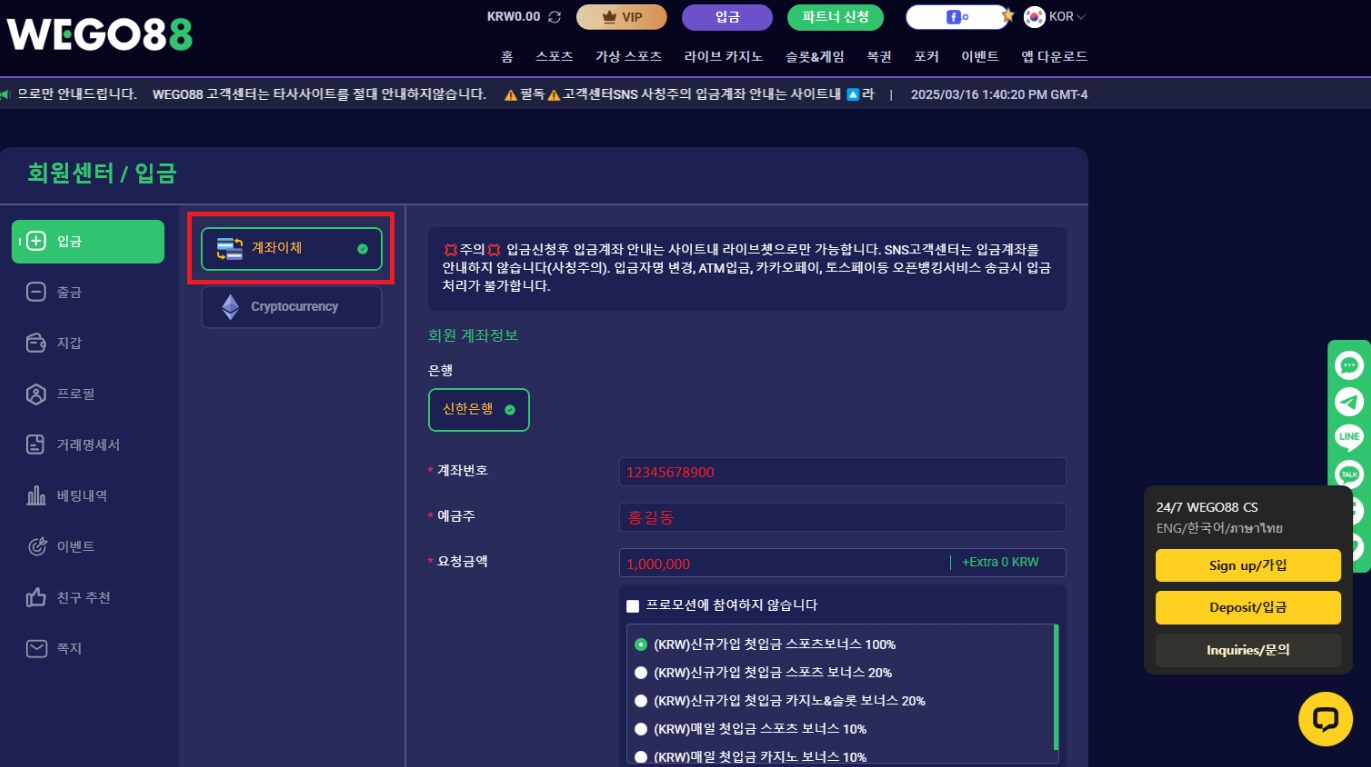Viewport: 1371px width, 767px height.
Task: Click the 쪽지 envelope icon
Action: click(x=36, y=649)
